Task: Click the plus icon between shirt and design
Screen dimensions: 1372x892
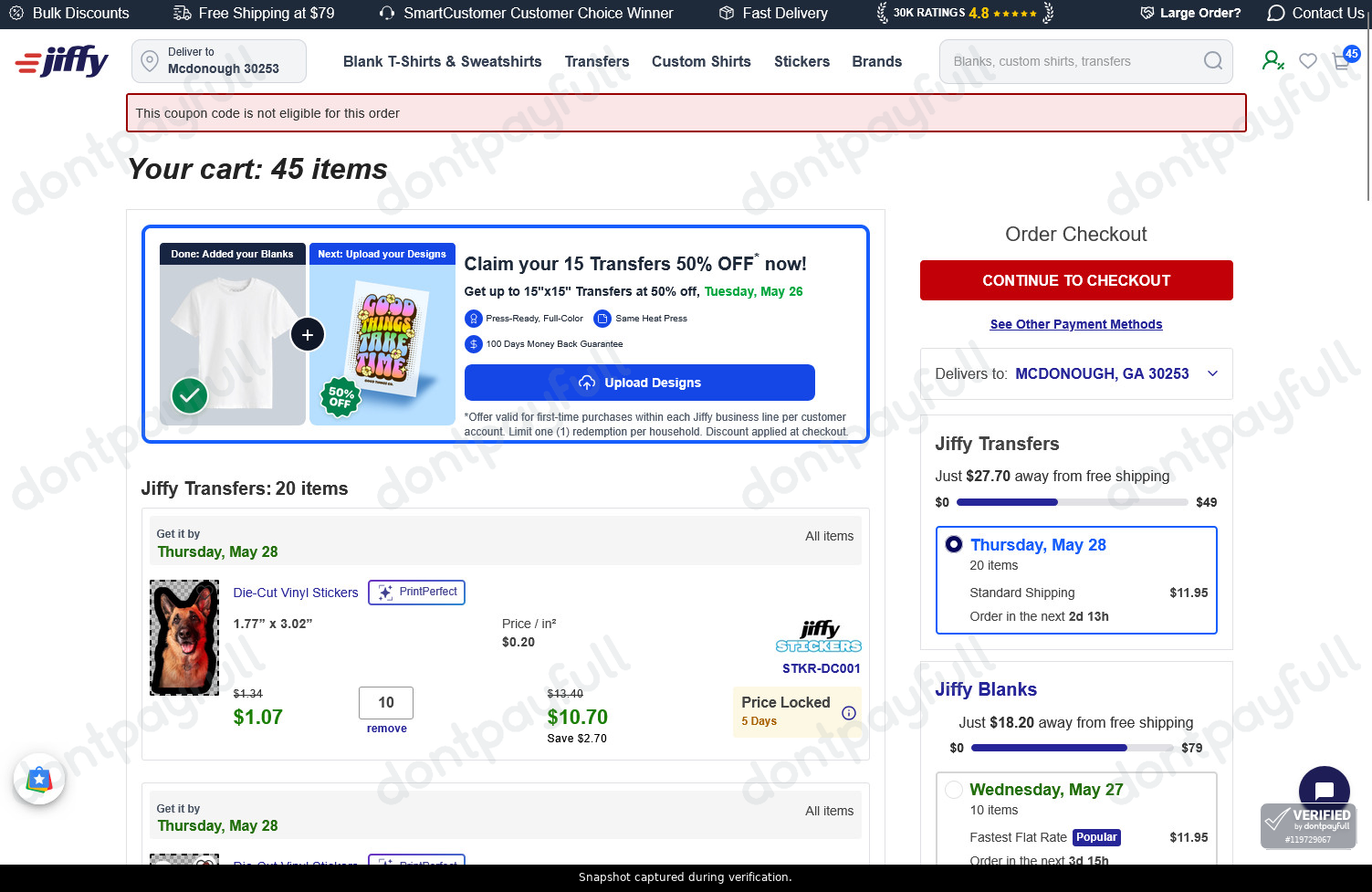Action: [x=308, y=335]
